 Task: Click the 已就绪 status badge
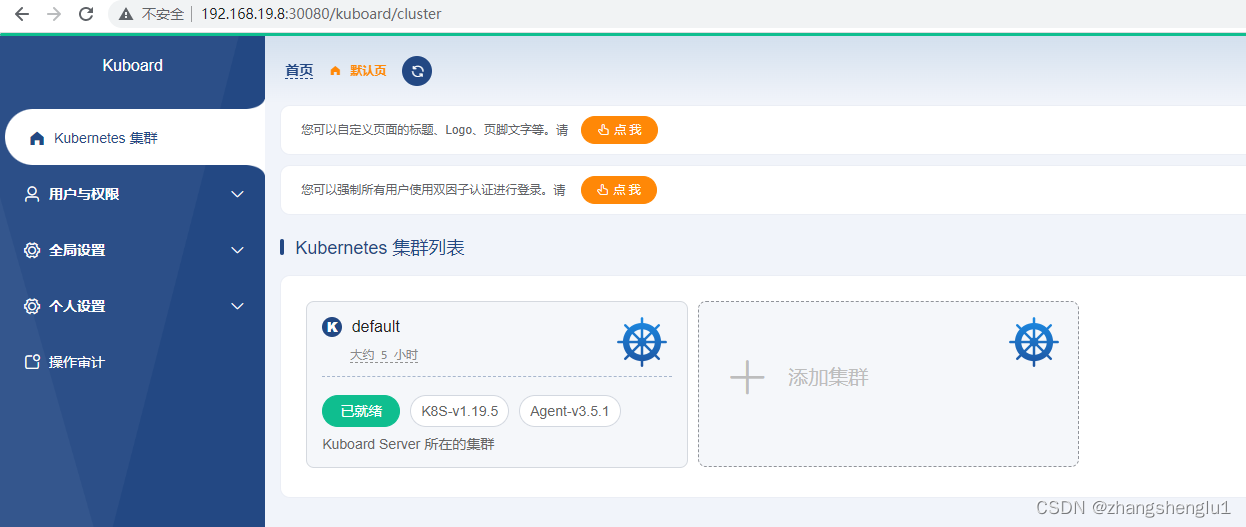click(361, 411)
